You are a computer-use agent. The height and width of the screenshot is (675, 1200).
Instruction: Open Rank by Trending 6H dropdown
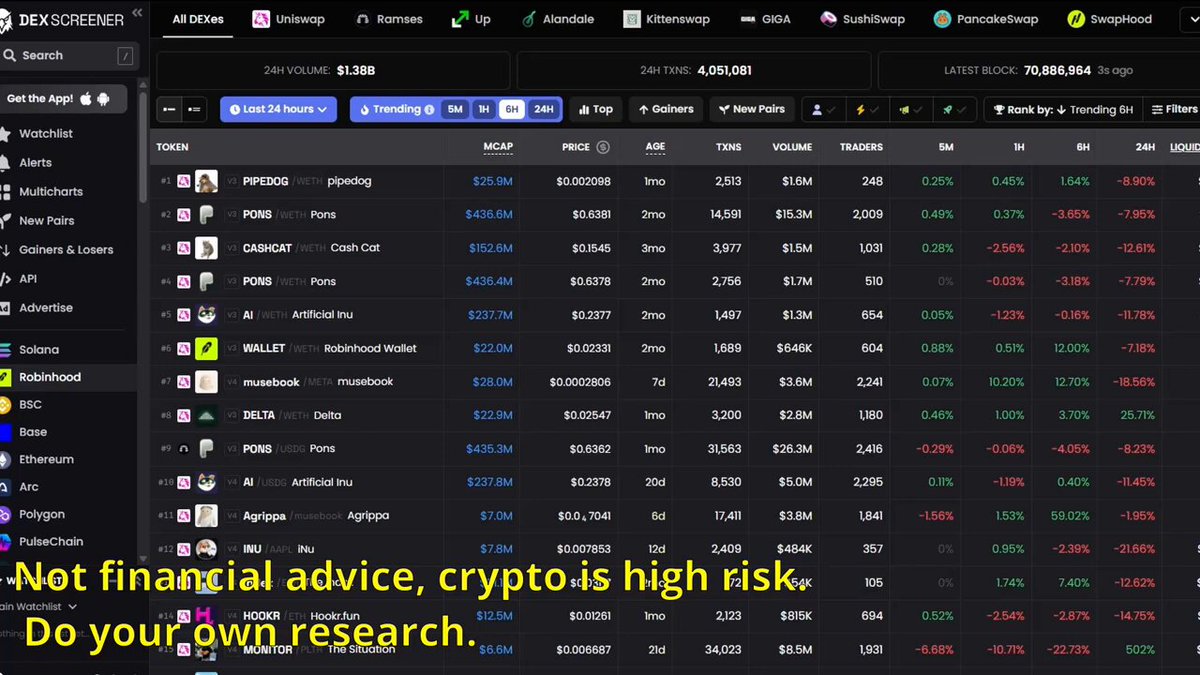[1061, 109]
